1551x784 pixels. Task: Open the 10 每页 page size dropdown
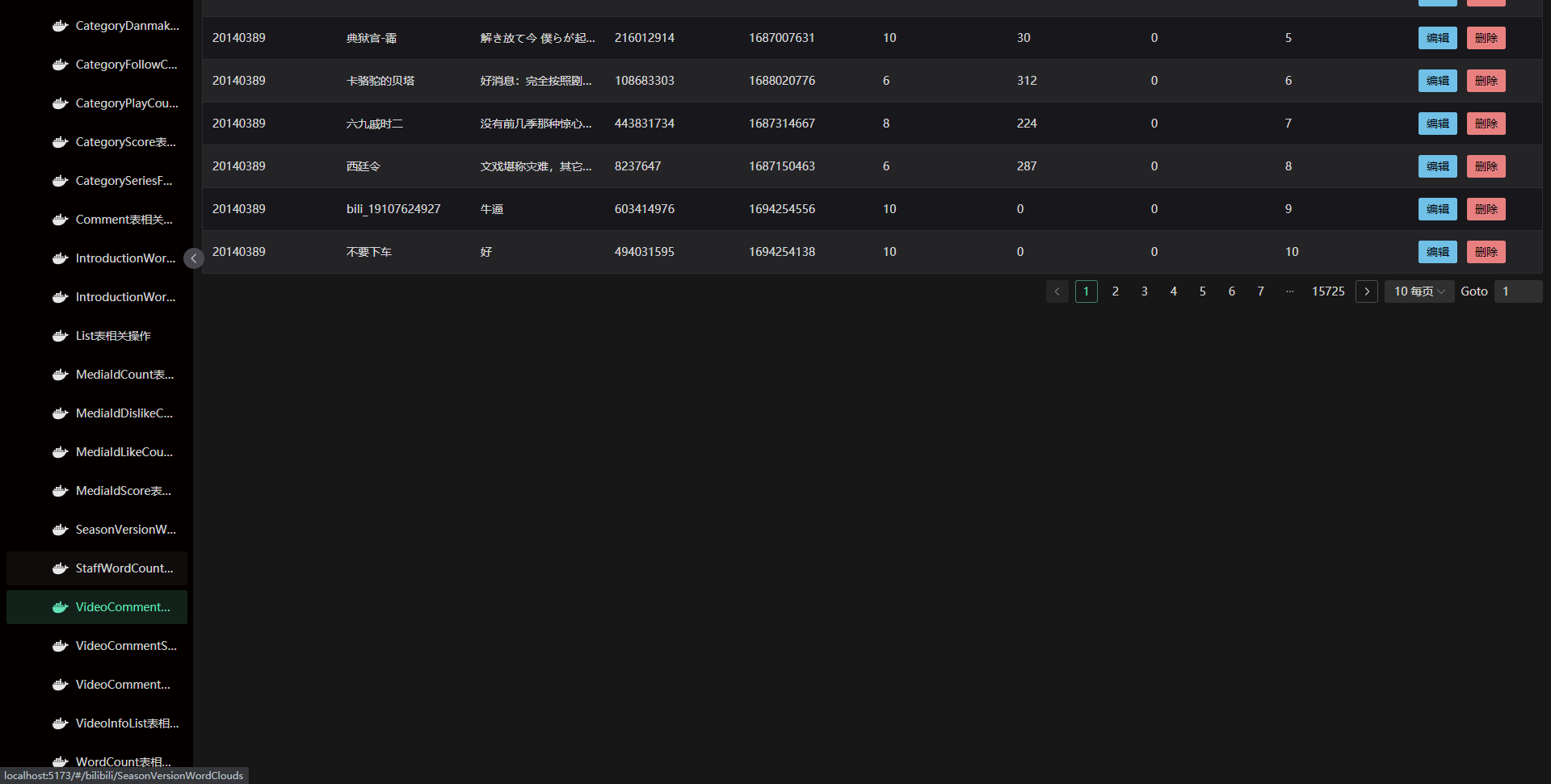(x=1419, y=291)
